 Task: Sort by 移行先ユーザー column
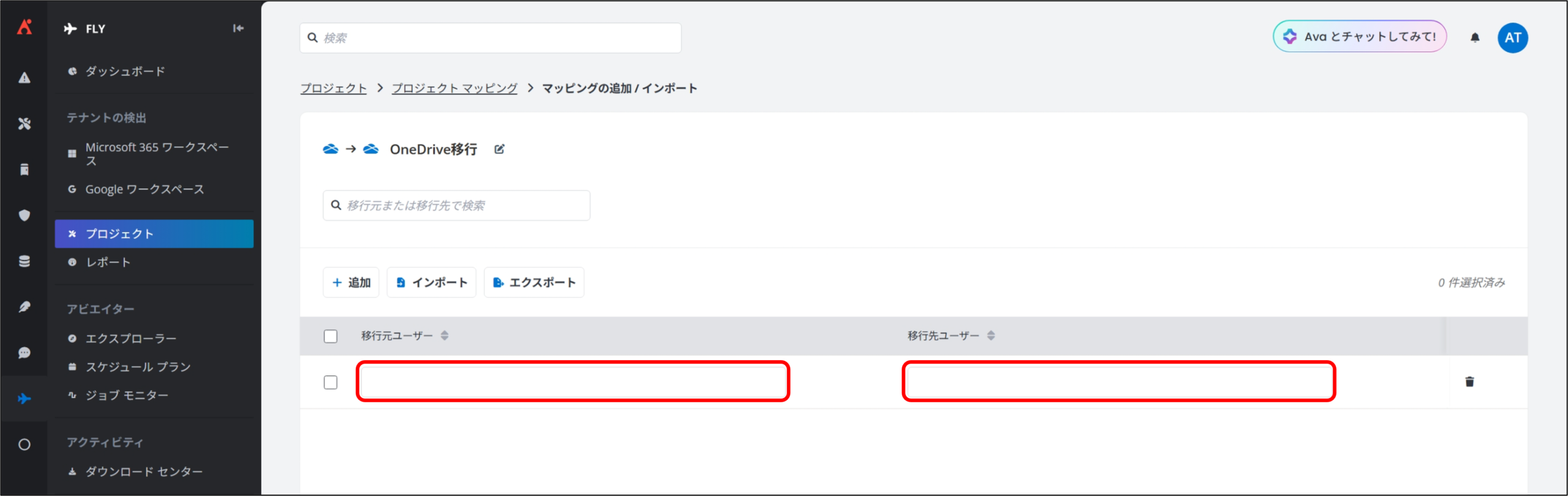(991, 336)
